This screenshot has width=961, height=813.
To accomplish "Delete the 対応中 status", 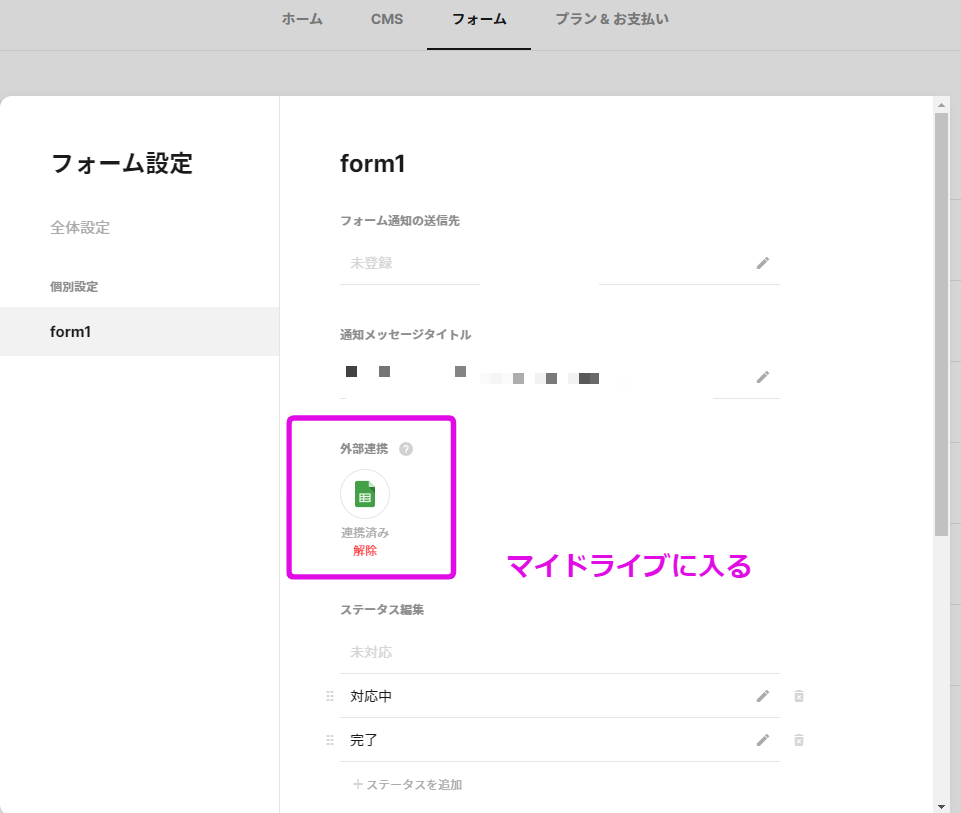I will [x=799, y=696].
